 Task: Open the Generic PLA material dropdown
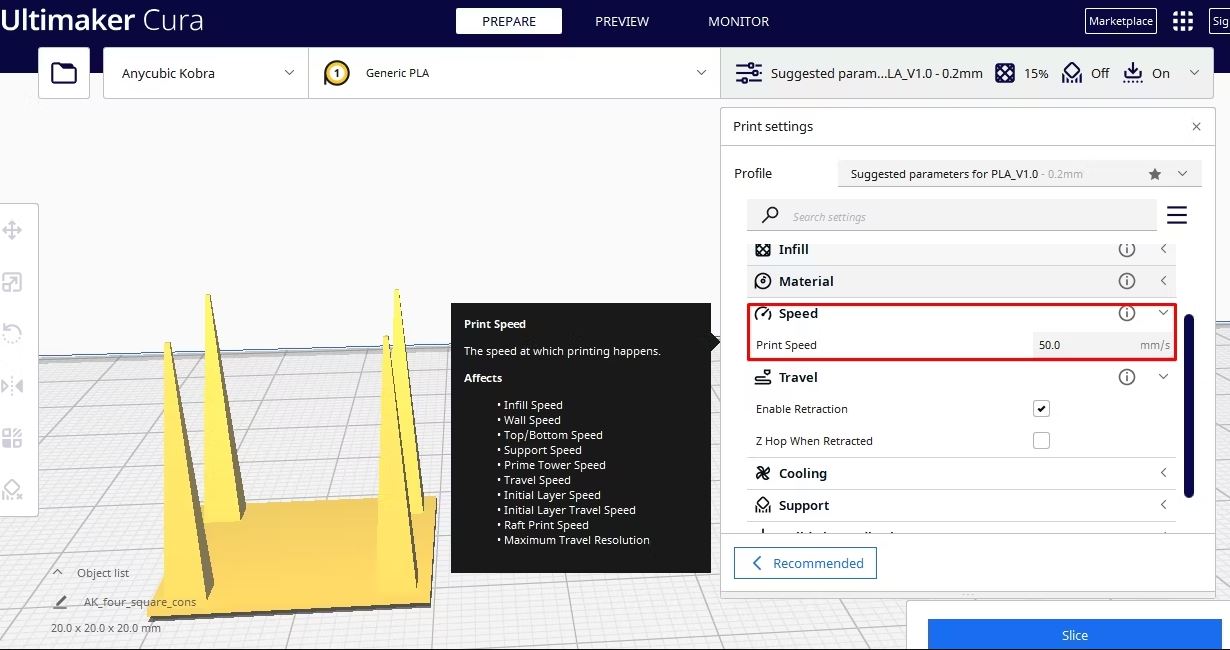(x=514, y=73)
